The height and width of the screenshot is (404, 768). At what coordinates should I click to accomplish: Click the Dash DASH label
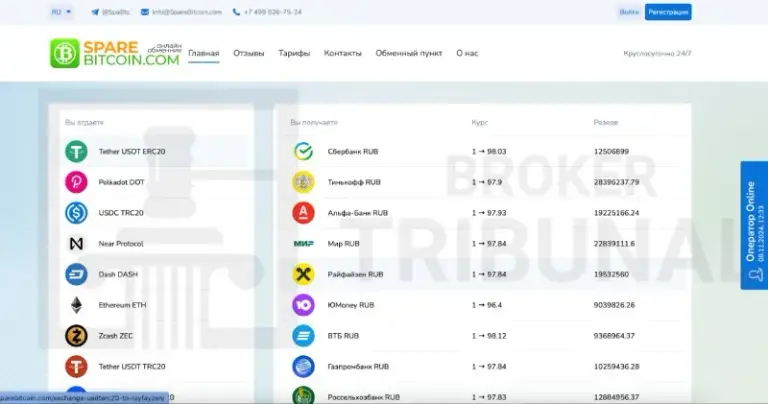coord(118,274)
